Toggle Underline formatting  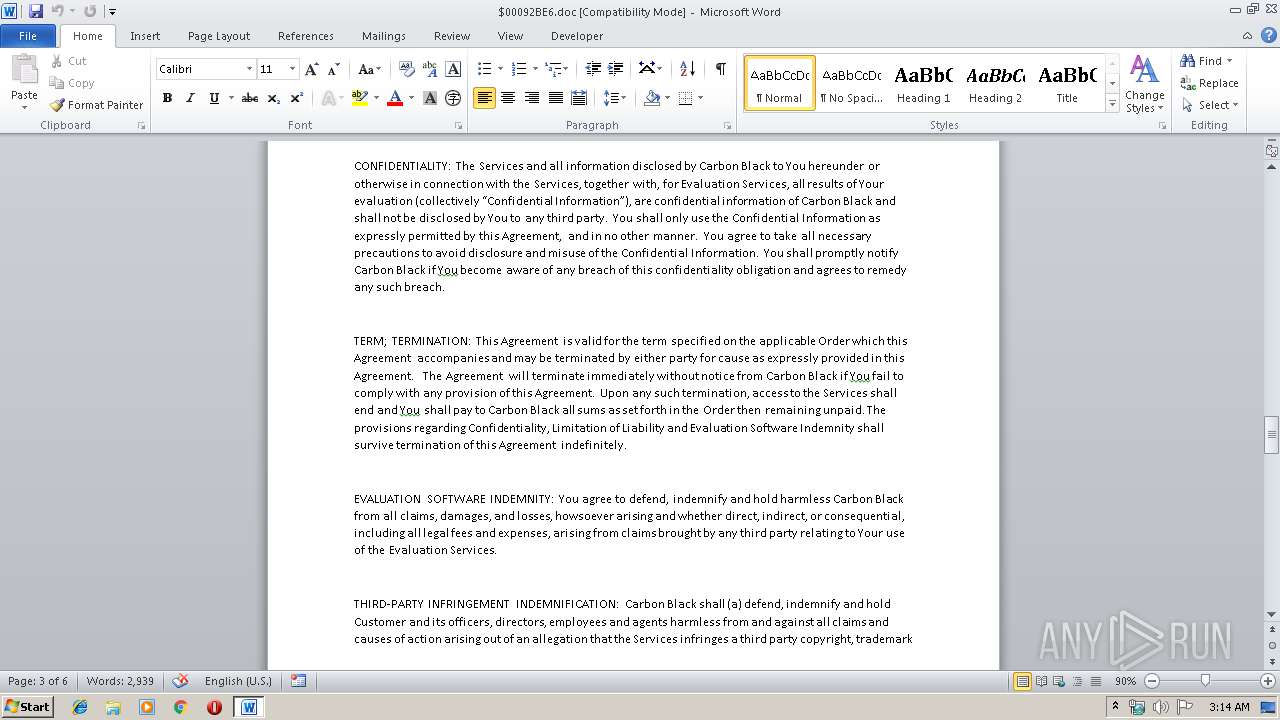[213, 98]
